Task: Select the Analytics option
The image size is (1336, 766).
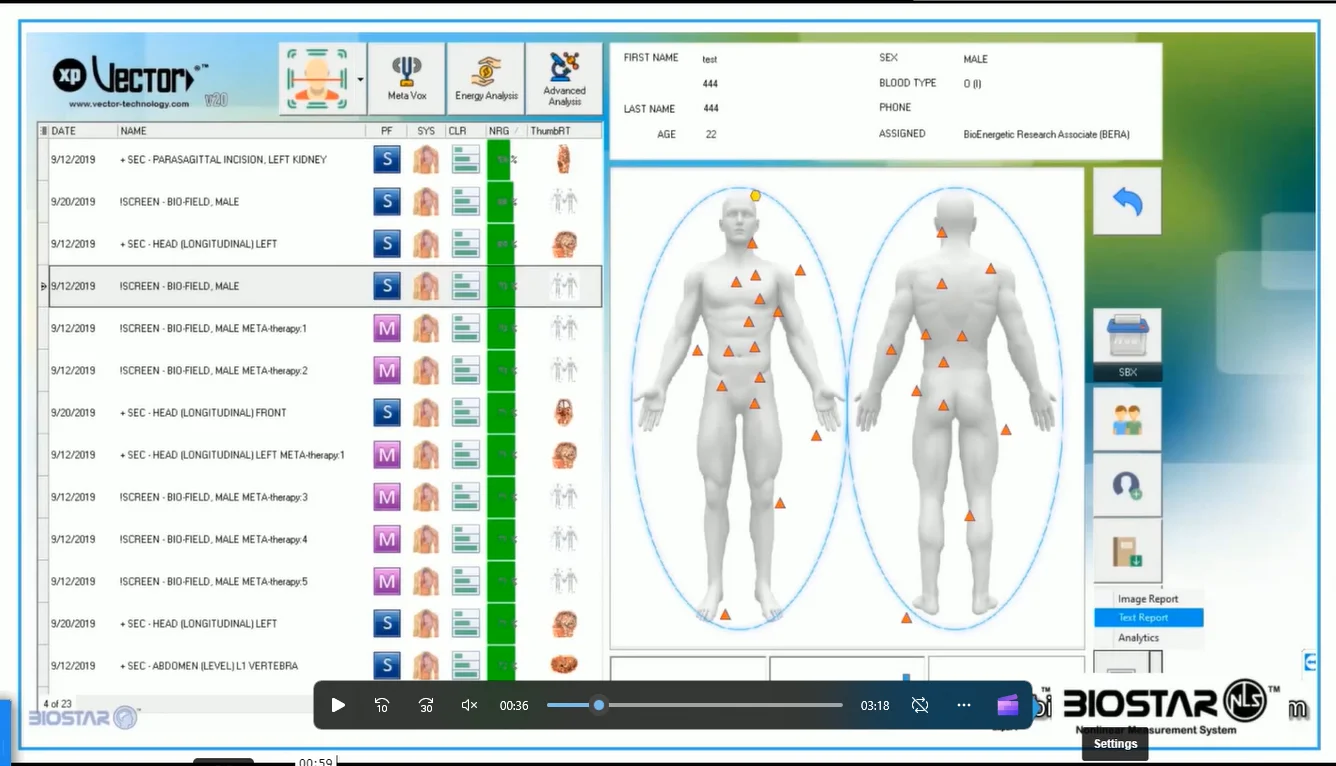Action: click(x=1140, y=637)
